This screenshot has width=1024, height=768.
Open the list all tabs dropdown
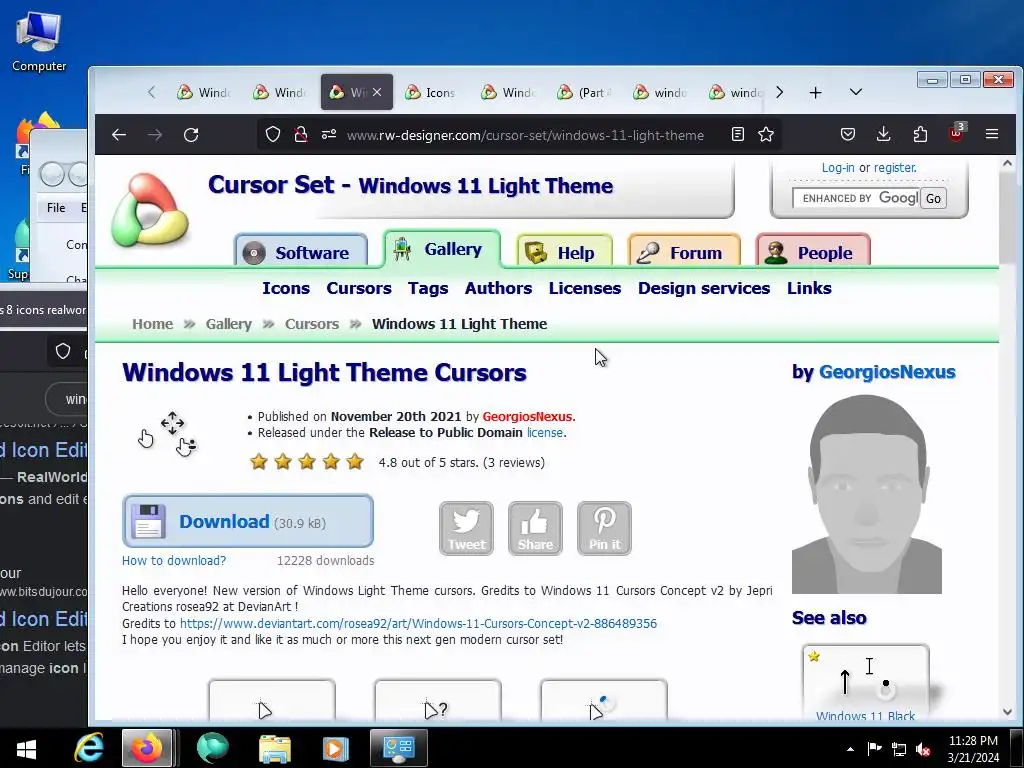[856, 92]
